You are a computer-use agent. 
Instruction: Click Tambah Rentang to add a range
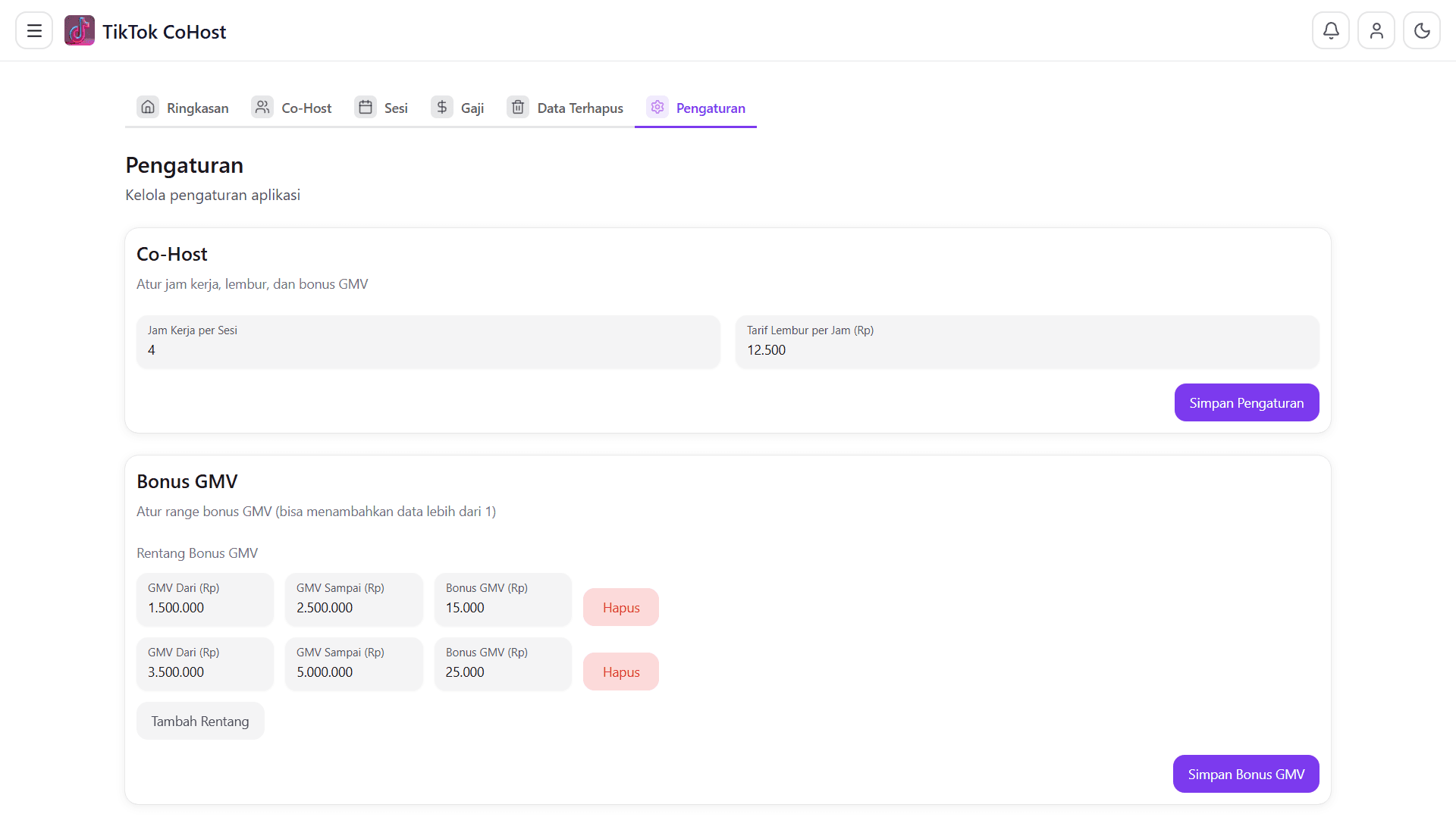200,721
